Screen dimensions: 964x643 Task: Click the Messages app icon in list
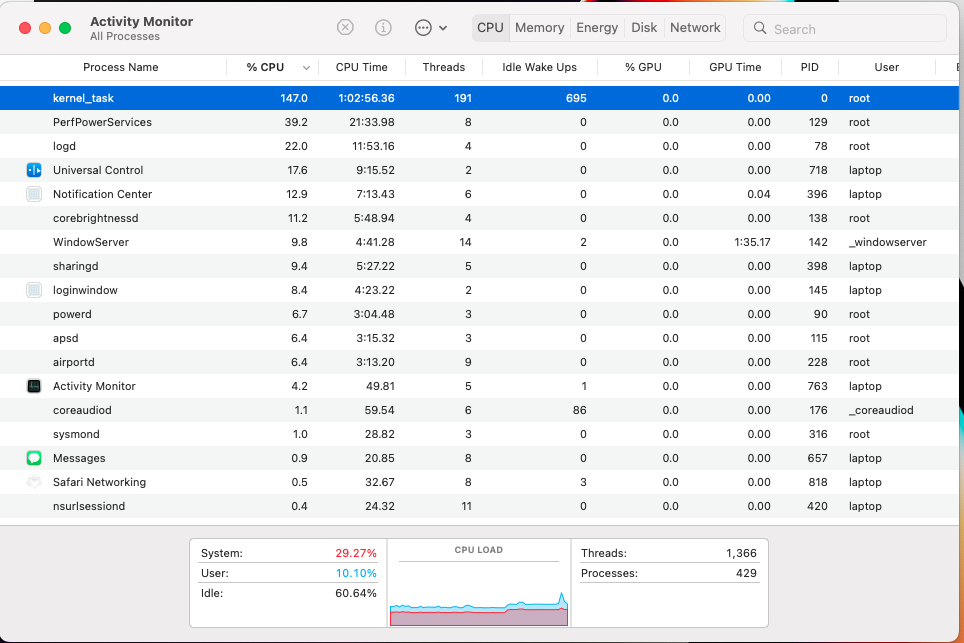(x=34, y=458)
